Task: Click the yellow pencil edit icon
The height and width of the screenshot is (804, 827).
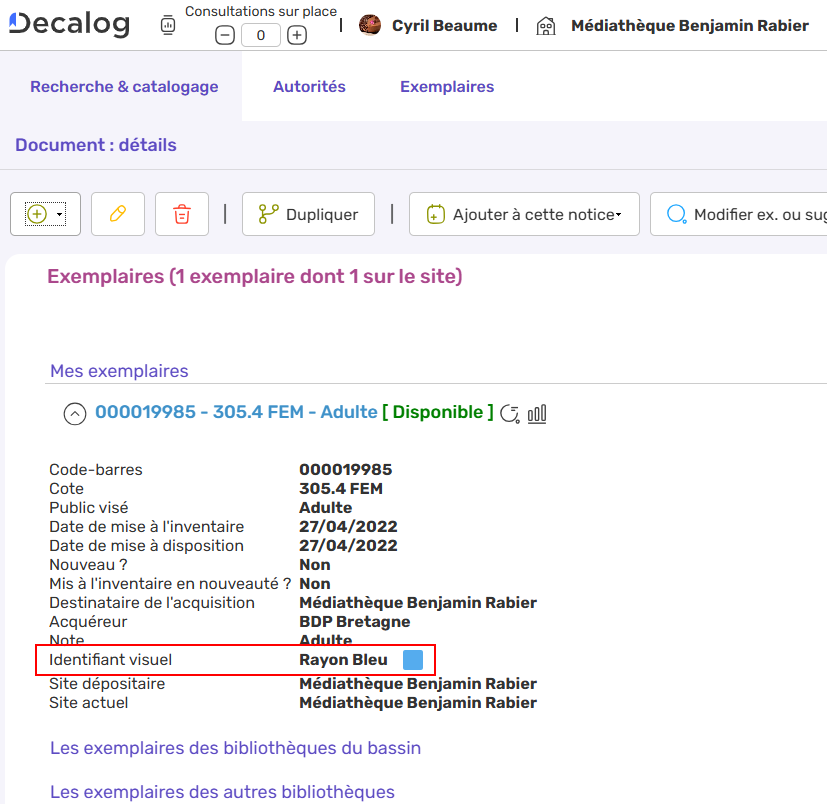Action: pos(117,213)
